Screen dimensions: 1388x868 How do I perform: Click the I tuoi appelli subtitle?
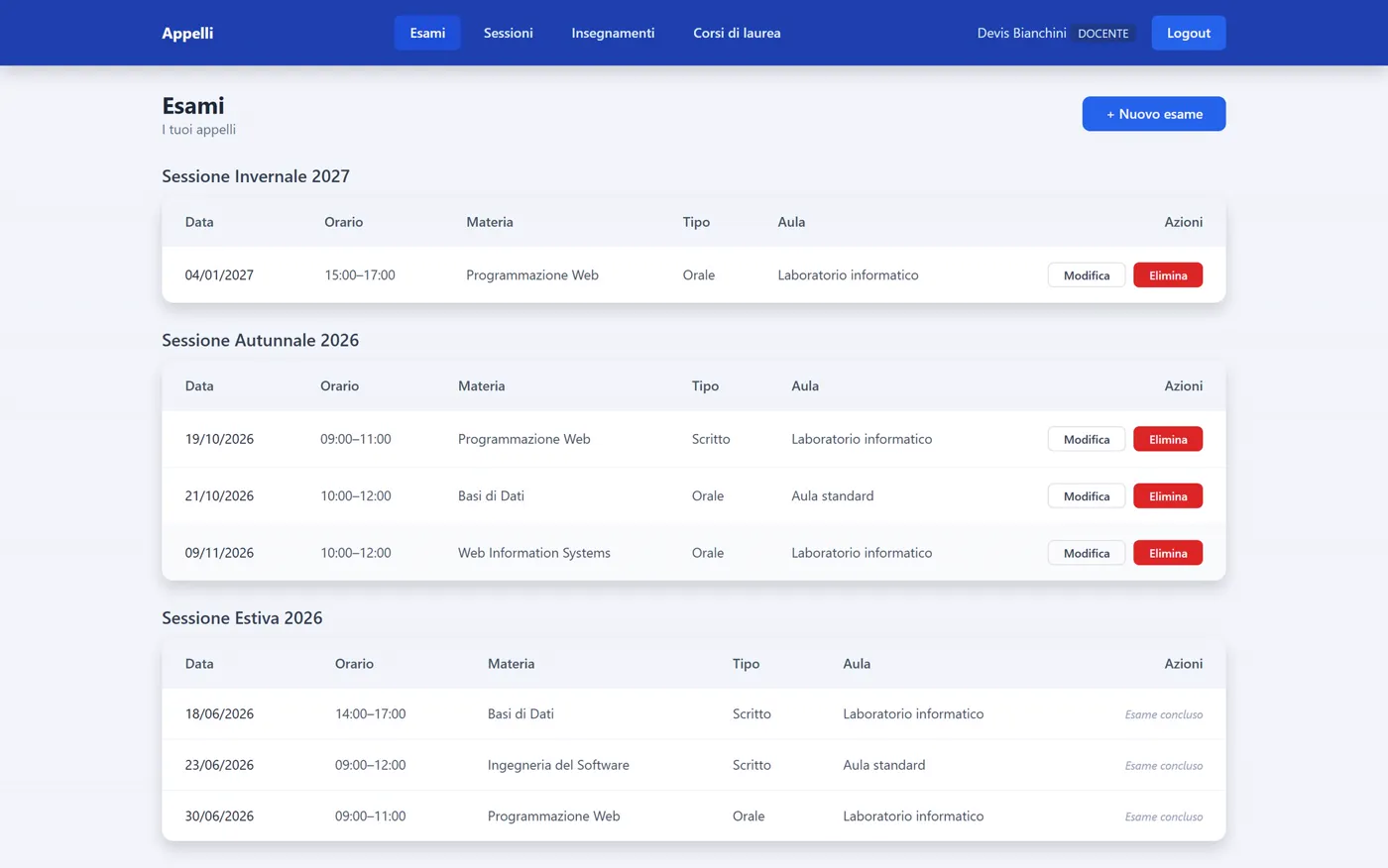[x=199, y=130]
